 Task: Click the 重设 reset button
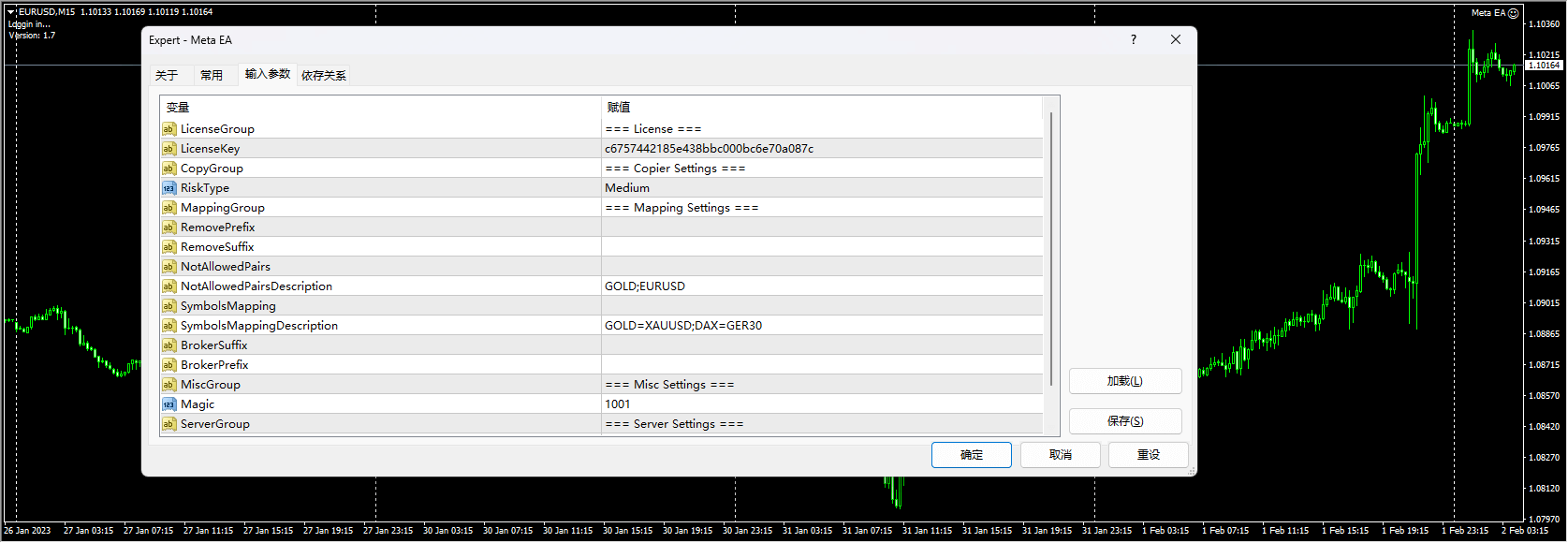pyautogui.click(x=1148, y=455)
